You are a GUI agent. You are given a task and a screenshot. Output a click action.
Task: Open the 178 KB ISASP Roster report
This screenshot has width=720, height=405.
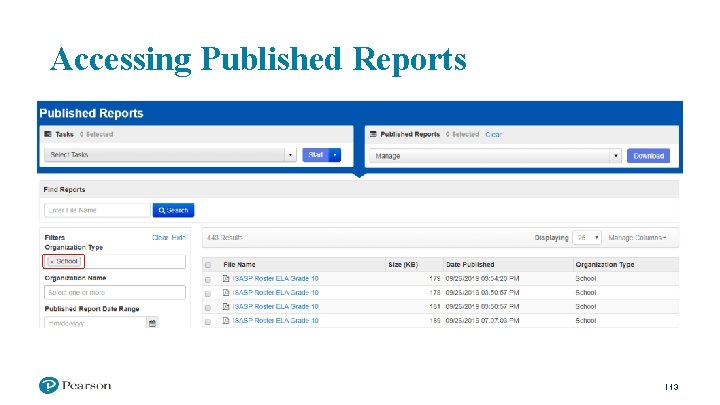276,292
